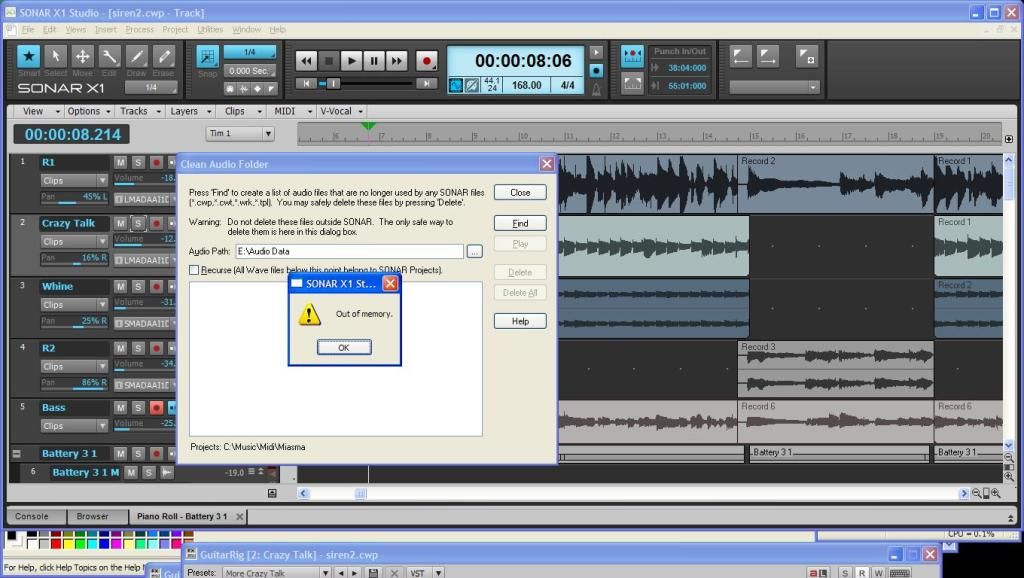This screenshot has width=1024, height=578.
Task: Mute track R2
Action: coord(120,348)
